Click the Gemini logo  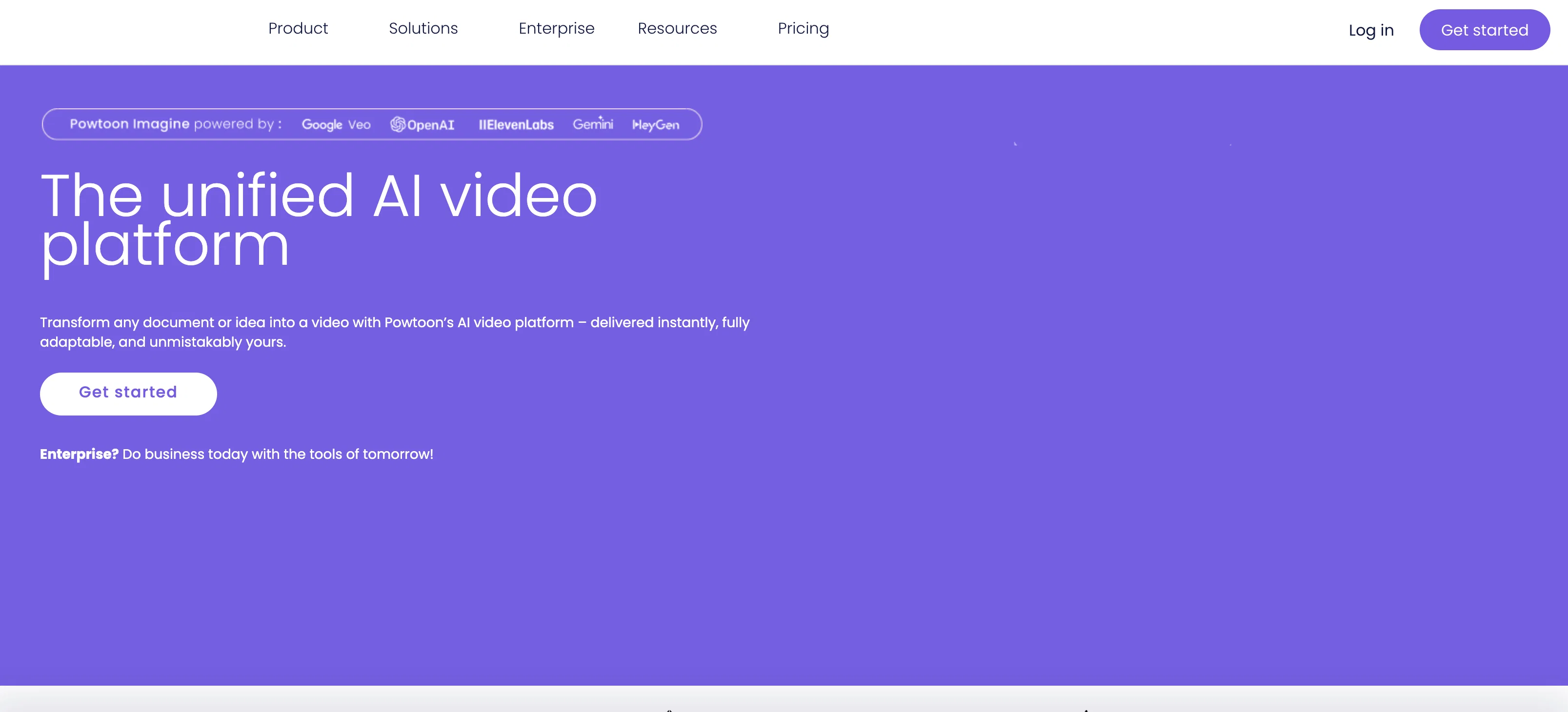pos(593,123)
